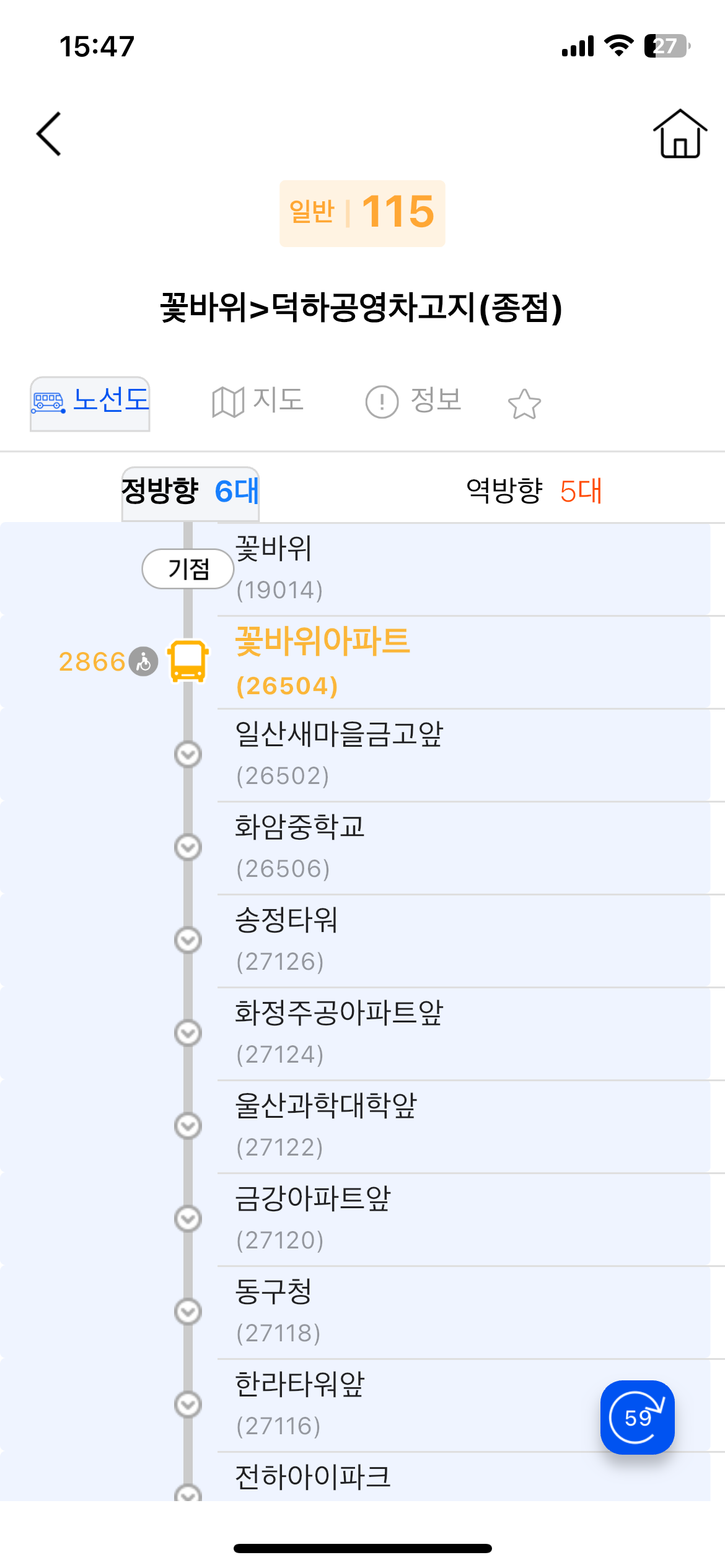725x1568 pixels.
Task: Tap the yellow bus icon at 꽃바위아파트
Action: (188, 661)
